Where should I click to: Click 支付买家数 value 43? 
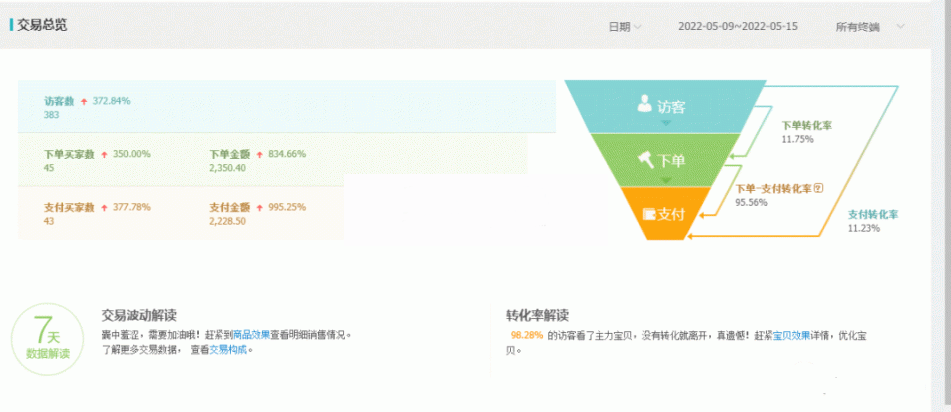pos(49,221)
